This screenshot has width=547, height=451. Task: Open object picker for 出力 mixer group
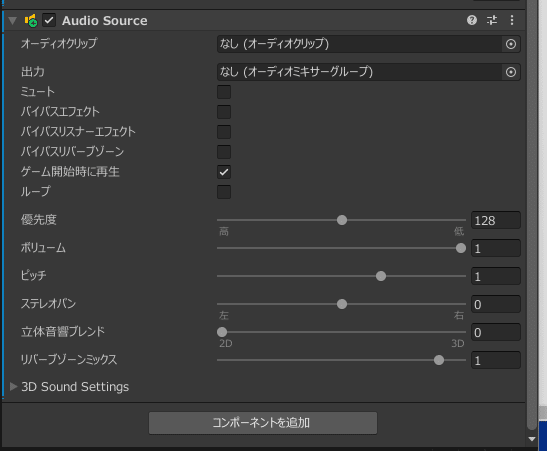click(x=511, y=72)
